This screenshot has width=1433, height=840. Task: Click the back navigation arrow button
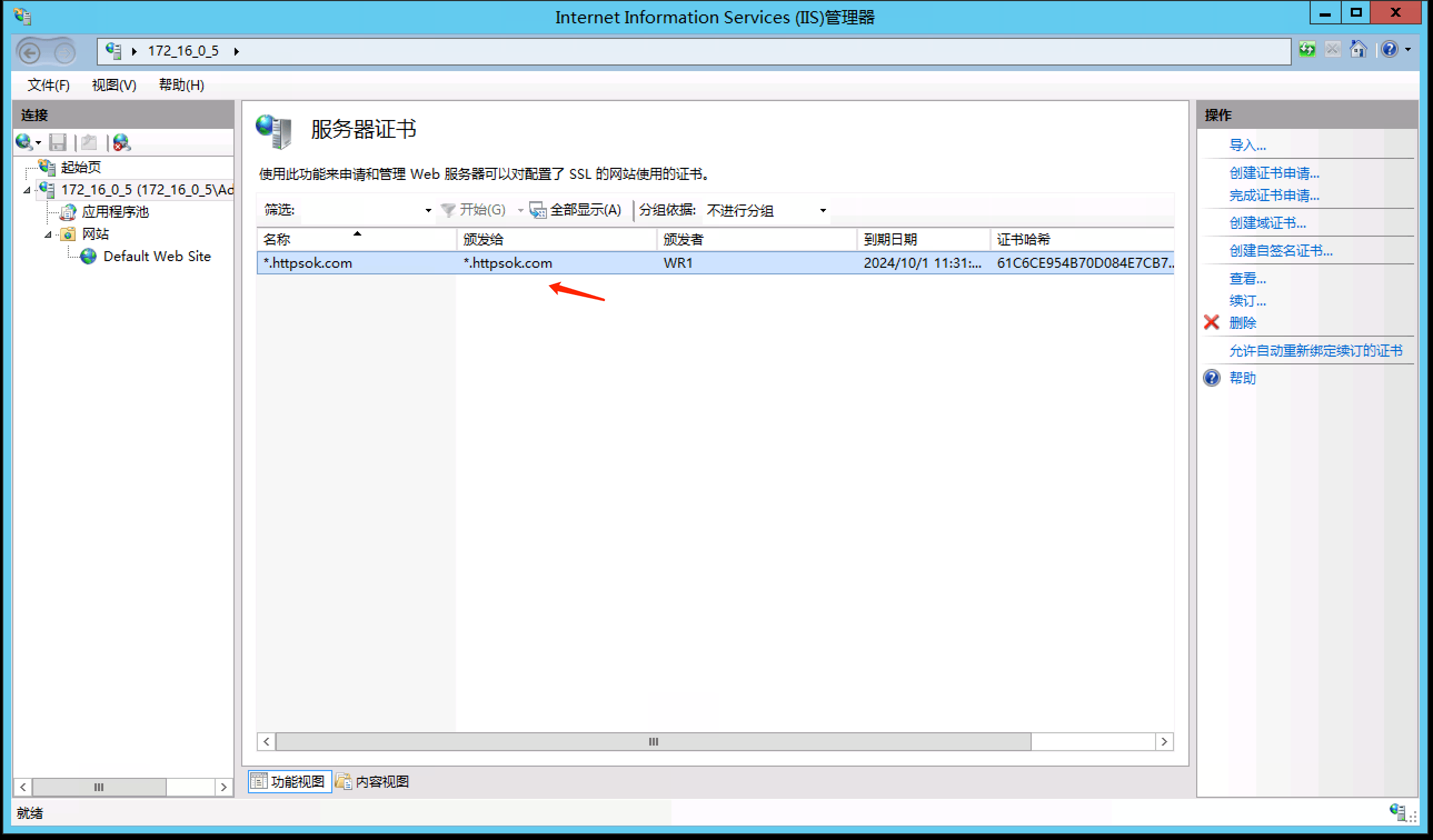coord(29,52)
